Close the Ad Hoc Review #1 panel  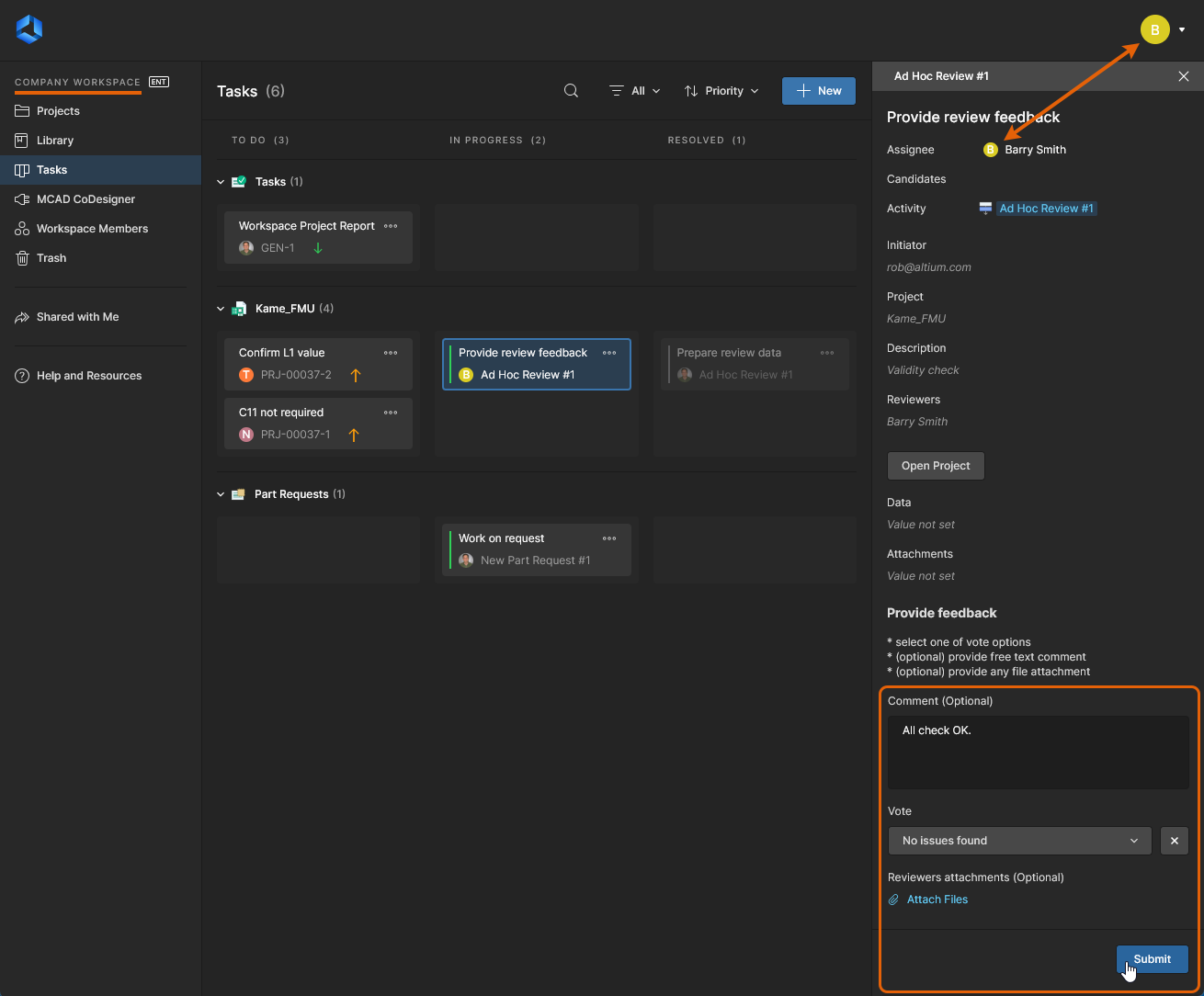tap(1184, 76)
